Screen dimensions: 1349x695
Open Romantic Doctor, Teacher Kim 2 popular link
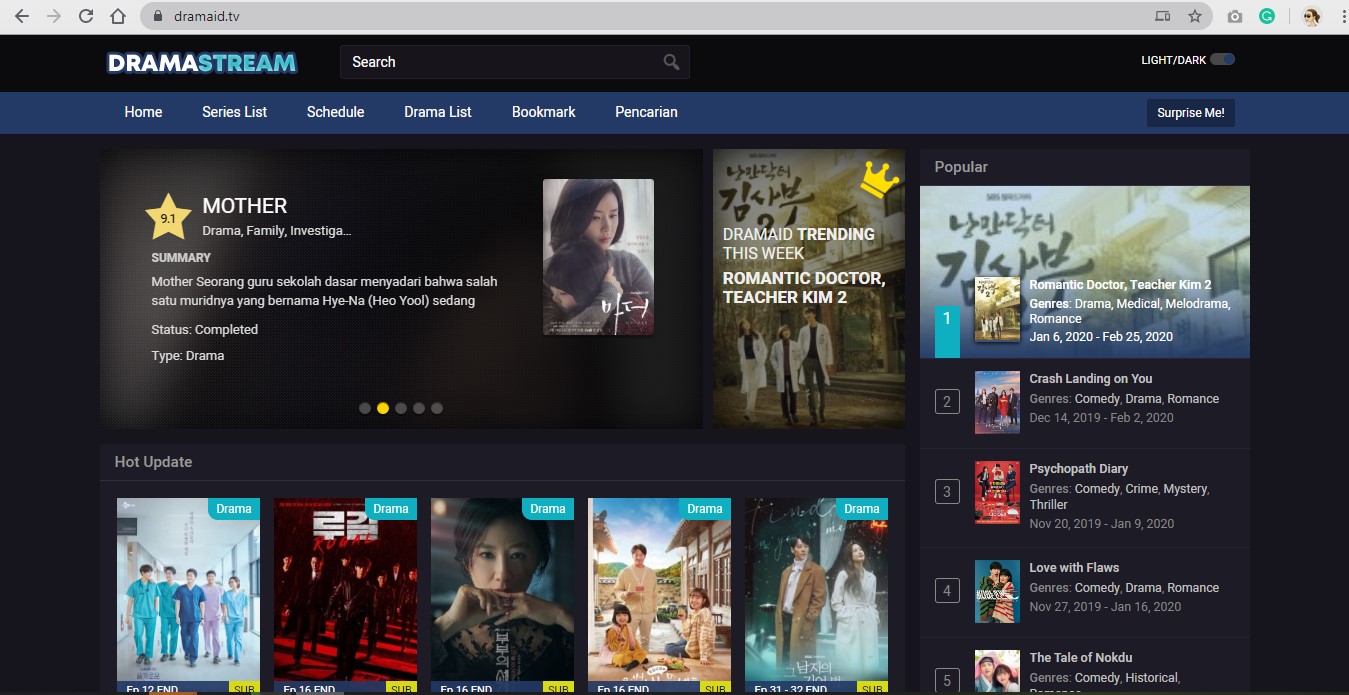(1120, 285)
